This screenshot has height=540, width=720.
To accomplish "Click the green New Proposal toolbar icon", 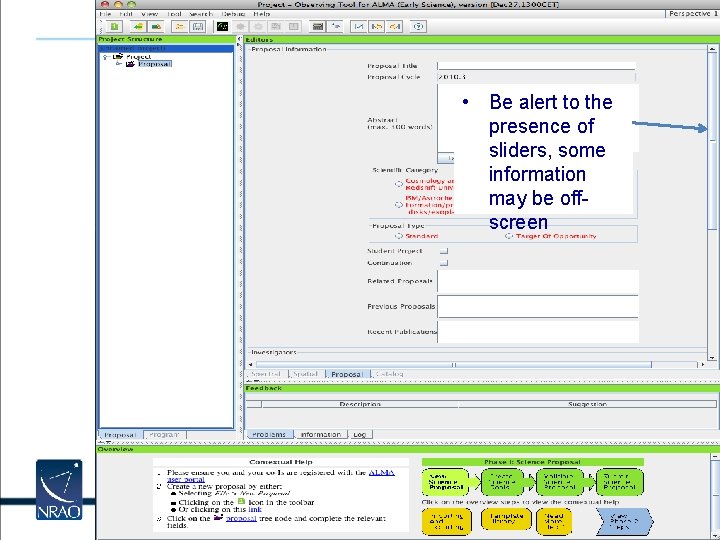I will click(114, 27).
